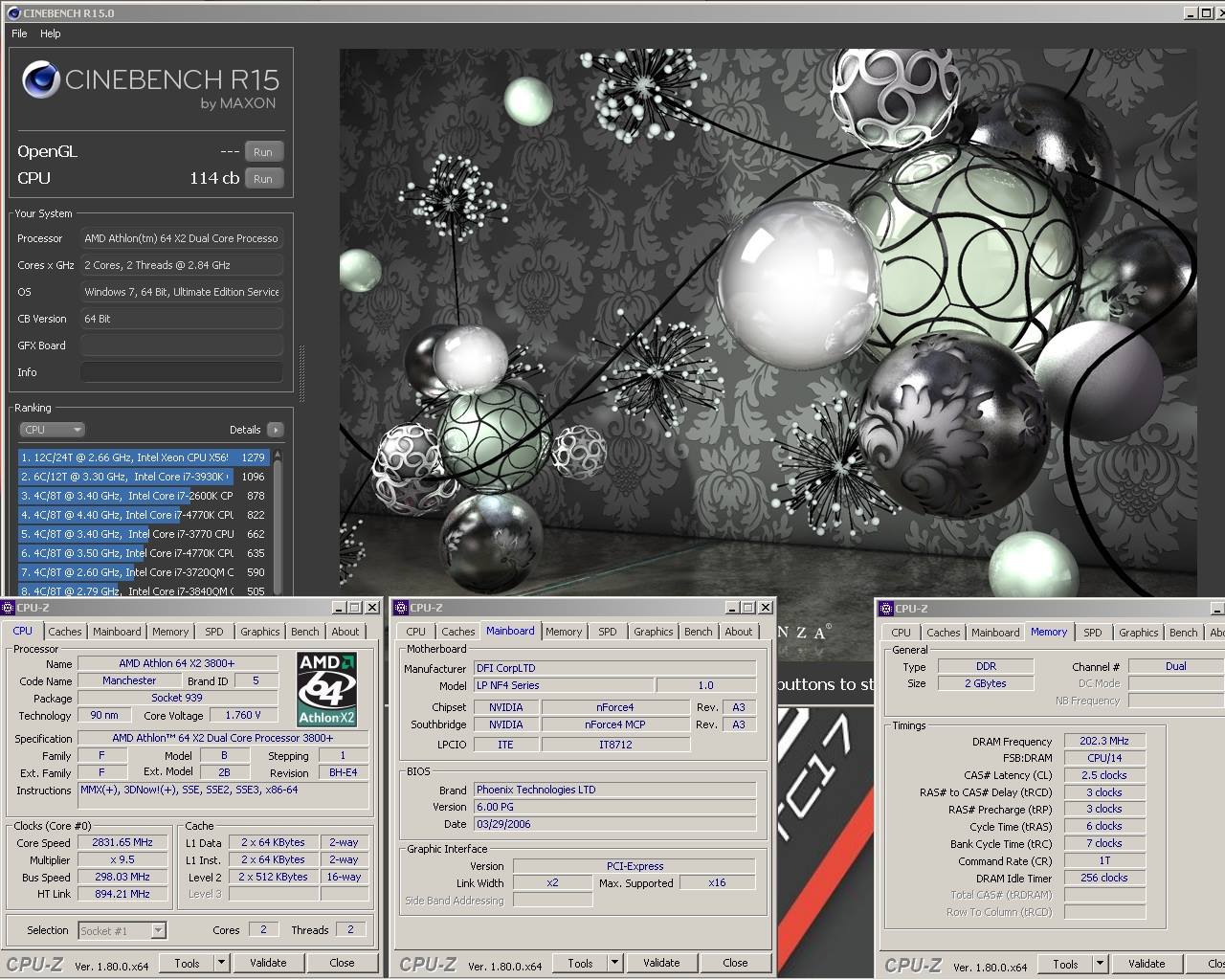
Task: Click the HT Link value 894.21 MHz
Action: click(122, 894)
